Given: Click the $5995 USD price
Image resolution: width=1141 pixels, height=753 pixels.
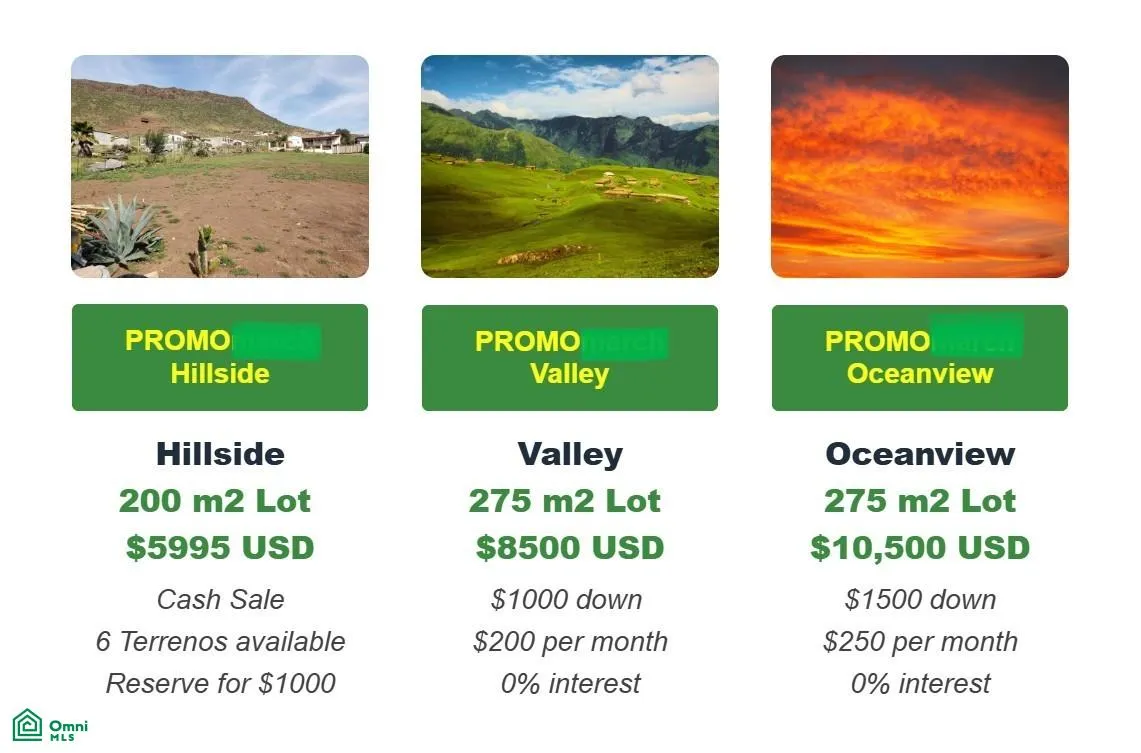Looking at the screenshot, I should (x=220, y=547).
